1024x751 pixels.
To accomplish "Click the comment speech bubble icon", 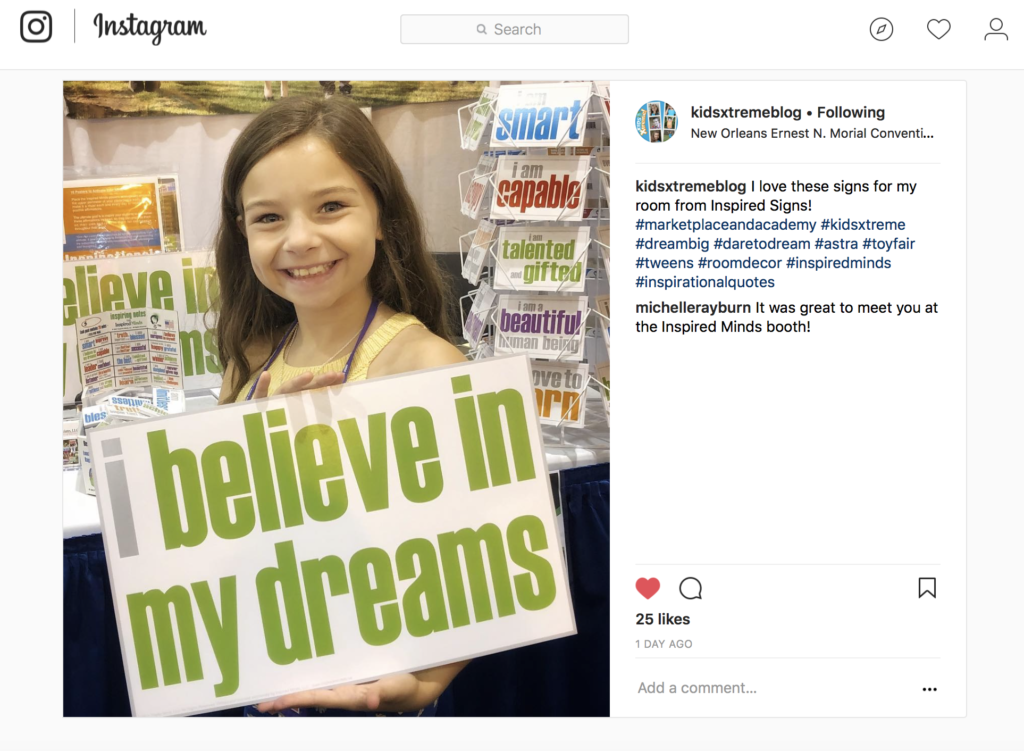I will click(690, 588).
